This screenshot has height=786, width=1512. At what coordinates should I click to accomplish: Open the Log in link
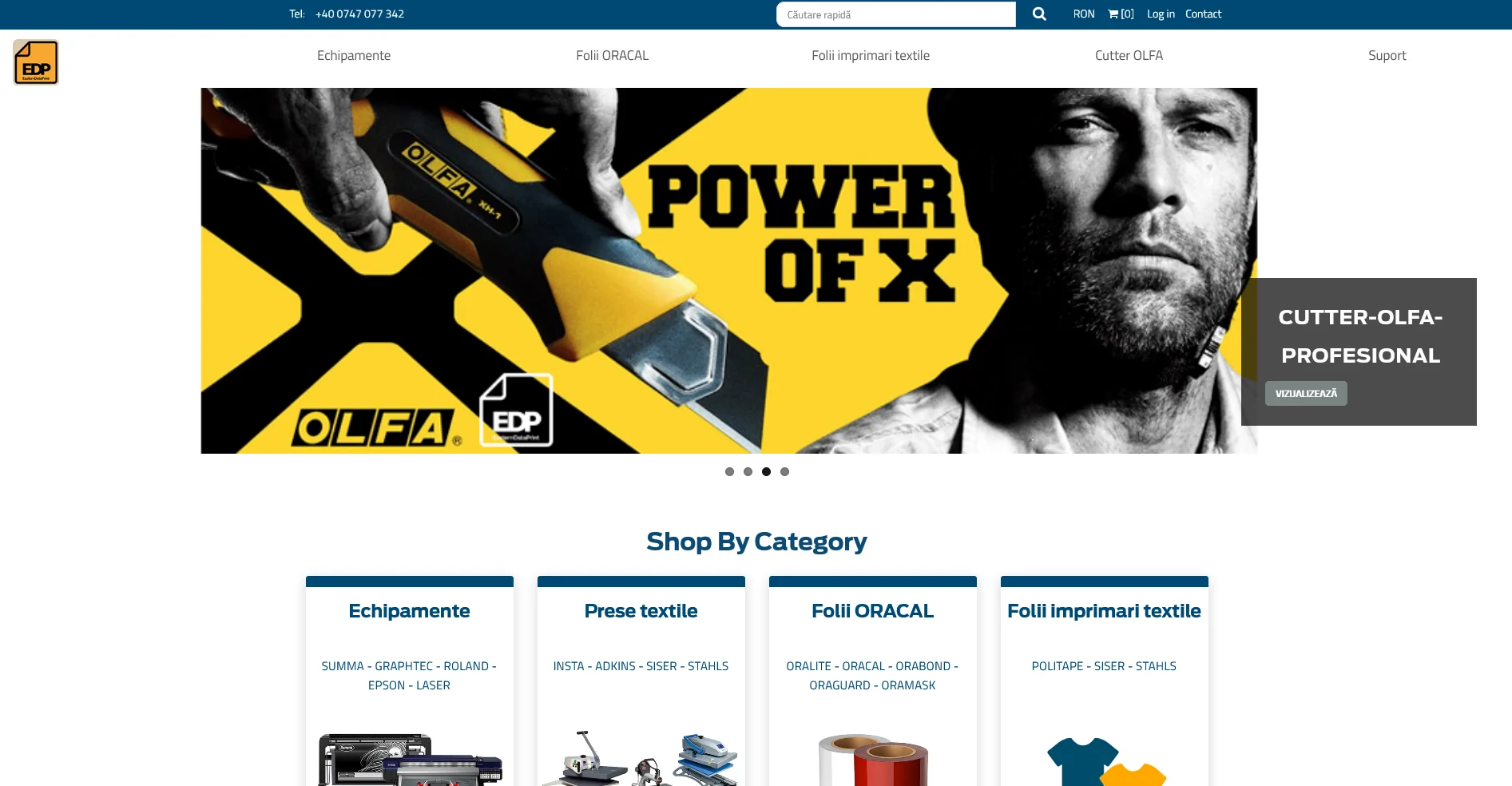(x=1161, y=14)
